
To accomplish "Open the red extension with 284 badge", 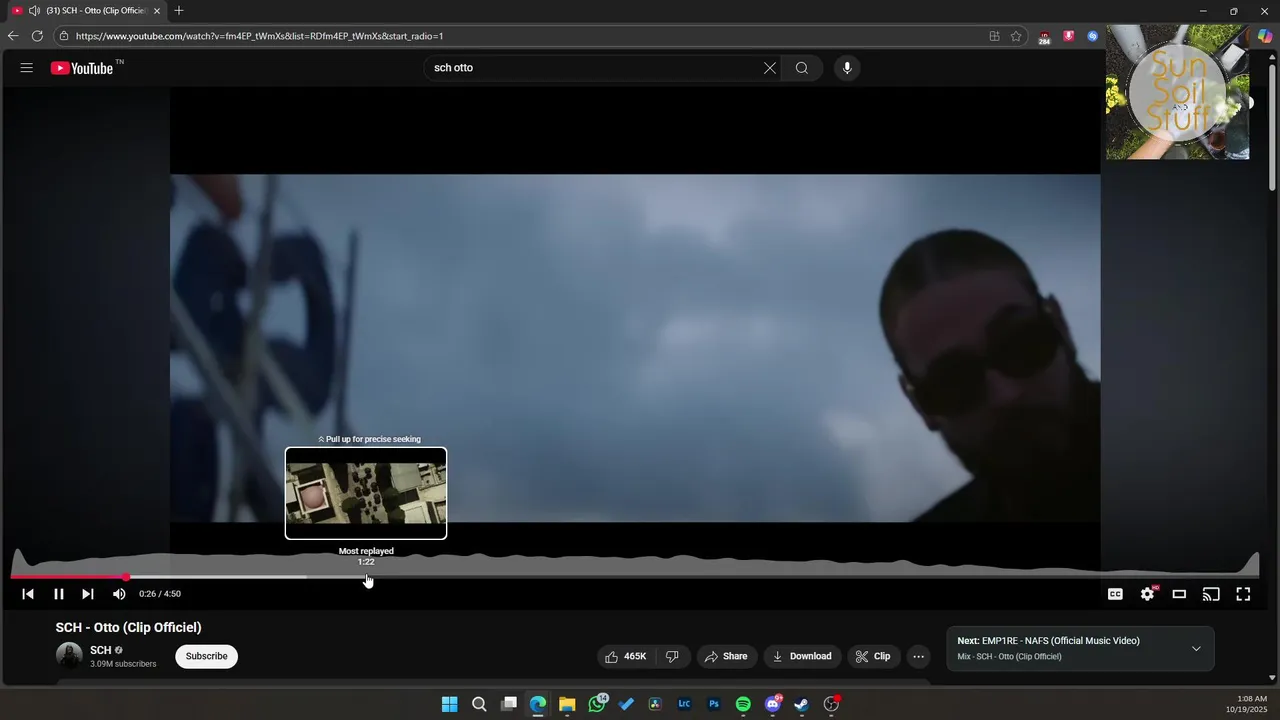I will pyautogui.click(x=1044, y=37).
